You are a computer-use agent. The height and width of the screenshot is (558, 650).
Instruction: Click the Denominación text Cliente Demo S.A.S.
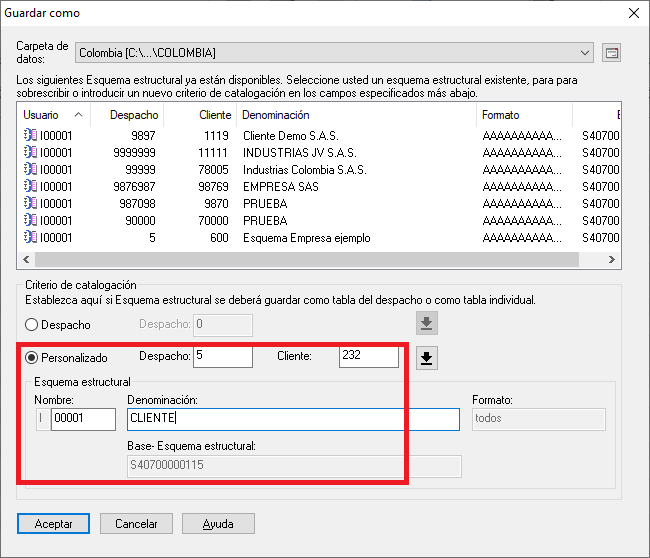tap(291, 136)
